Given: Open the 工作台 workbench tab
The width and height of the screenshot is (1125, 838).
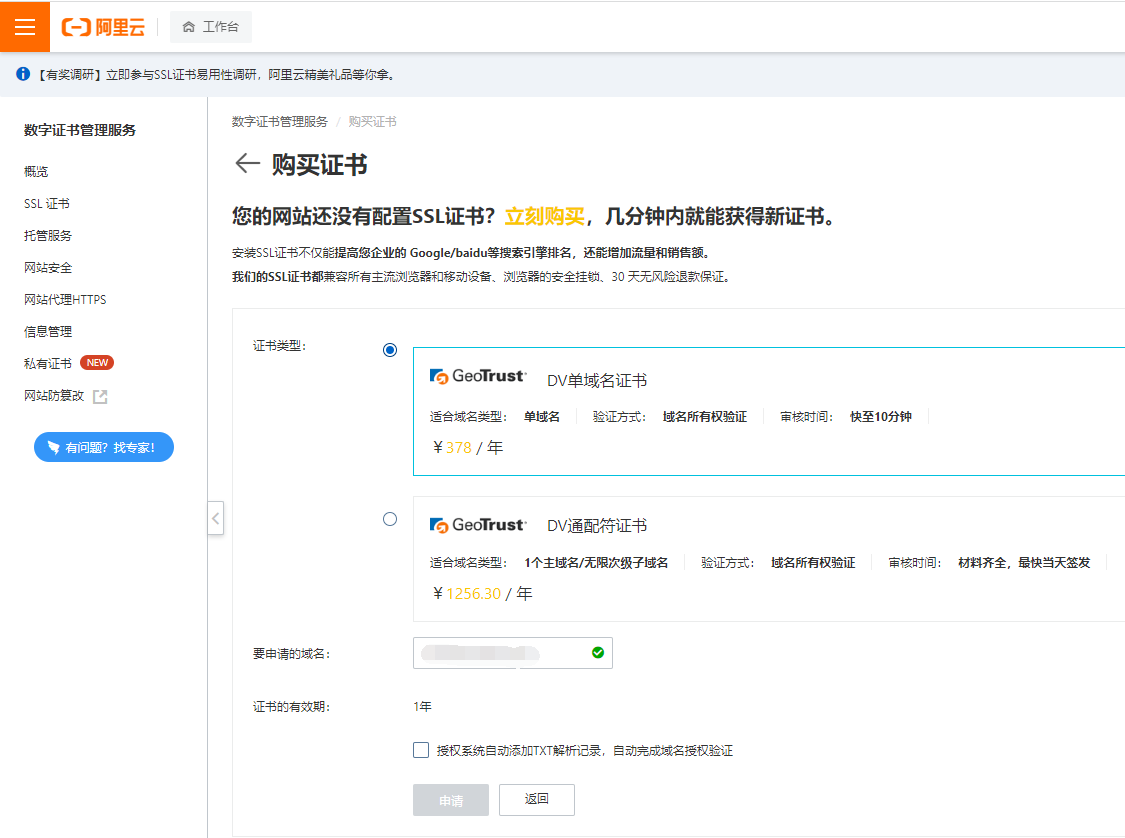Looking at the screenshot, I should coord(211,27).
